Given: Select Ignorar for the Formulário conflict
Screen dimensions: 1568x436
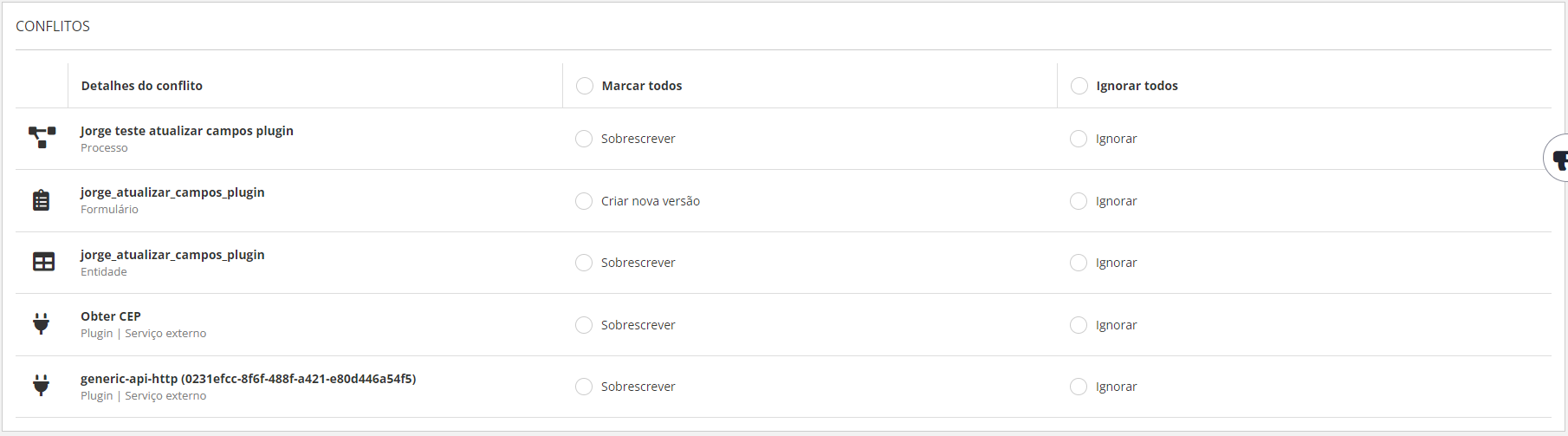Looking at the screenshot, I should (x=1079, y=201).
